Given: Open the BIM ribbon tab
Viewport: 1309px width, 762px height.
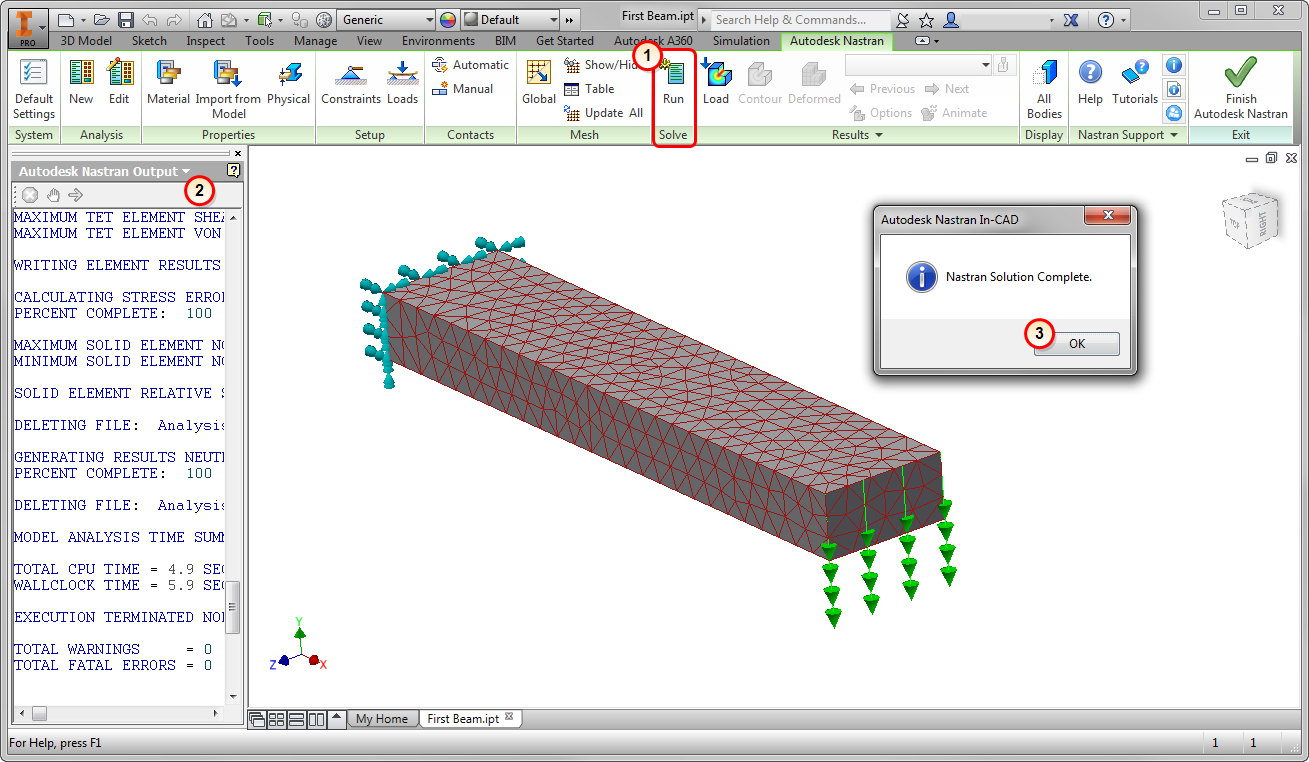Looking at the screenshot, I should coord(506,41).
